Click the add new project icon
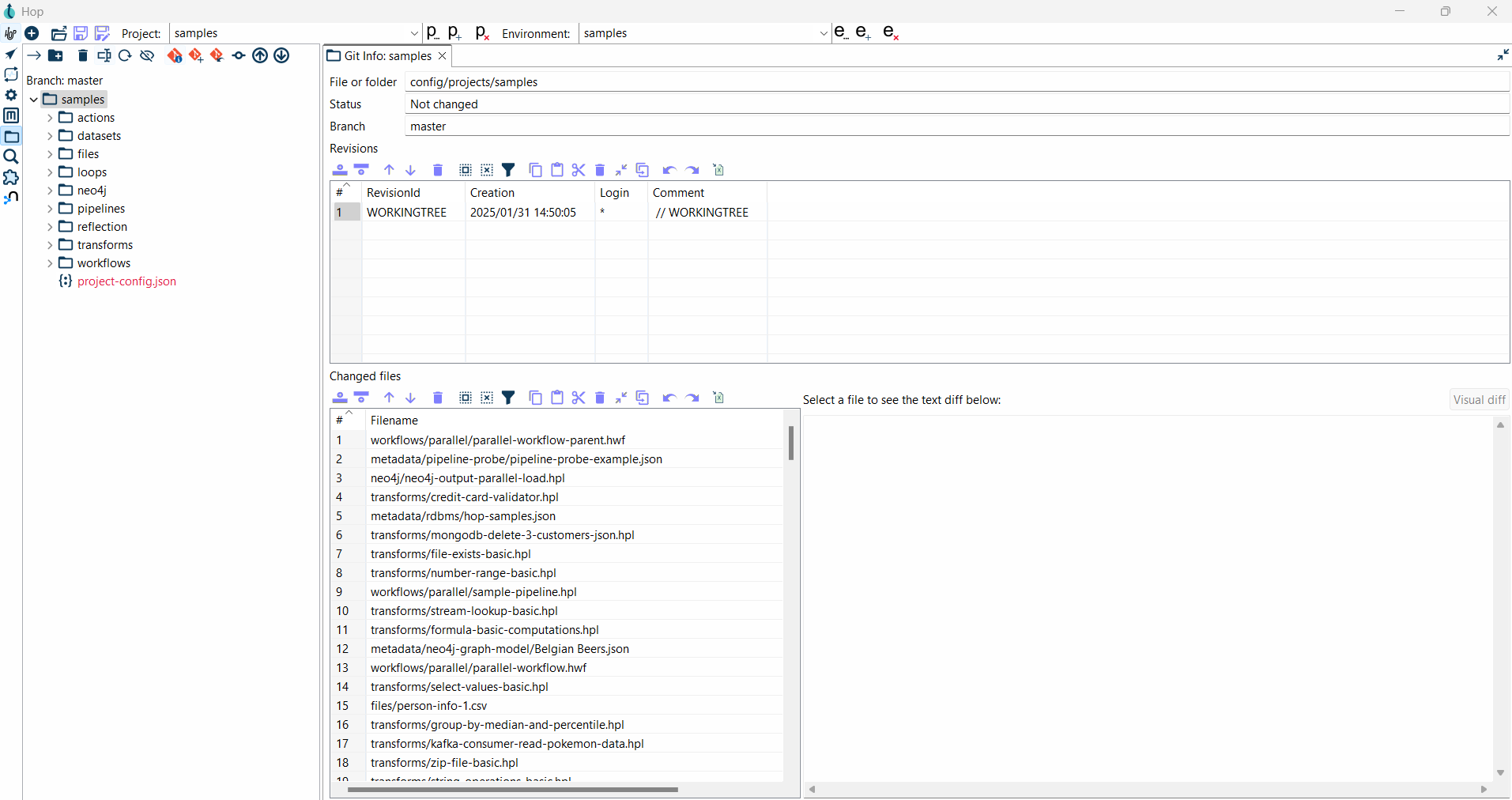The width and height of the screenshot is (1512, 800). pos(454,32)
